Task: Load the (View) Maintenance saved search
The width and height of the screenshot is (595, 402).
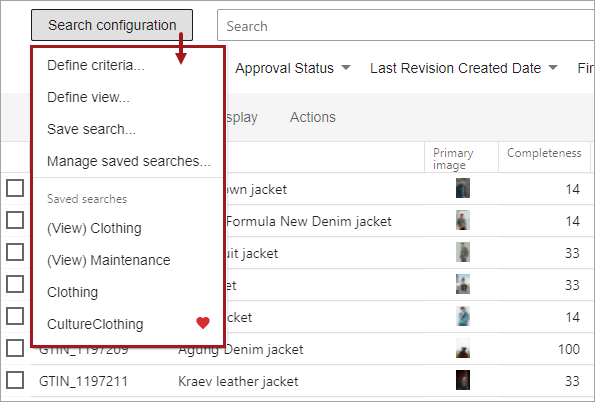Action: point(109,260)
